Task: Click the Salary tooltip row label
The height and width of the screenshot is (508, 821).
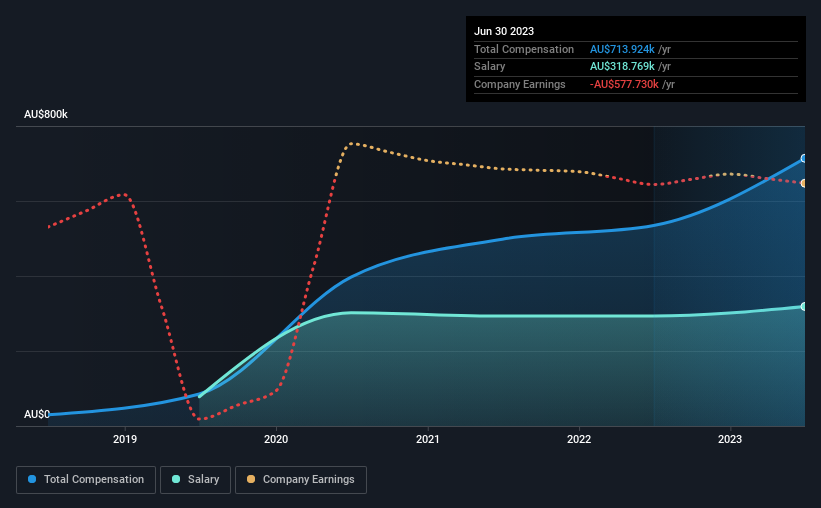Action: click(x=490, y=67)
